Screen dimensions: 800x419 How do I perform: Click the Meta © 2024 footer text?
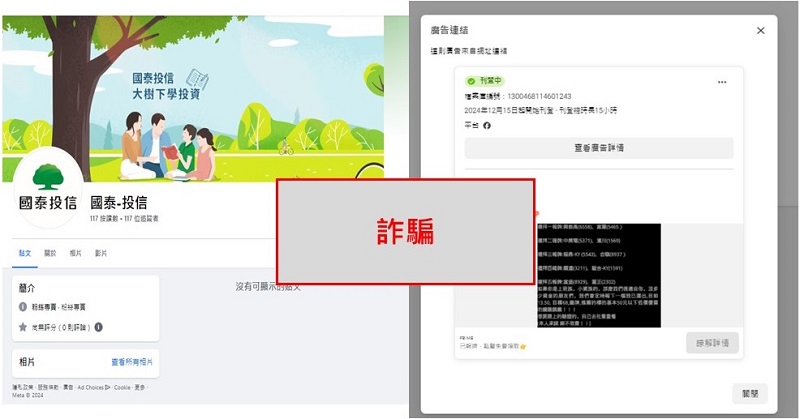[x=28, y=395]
